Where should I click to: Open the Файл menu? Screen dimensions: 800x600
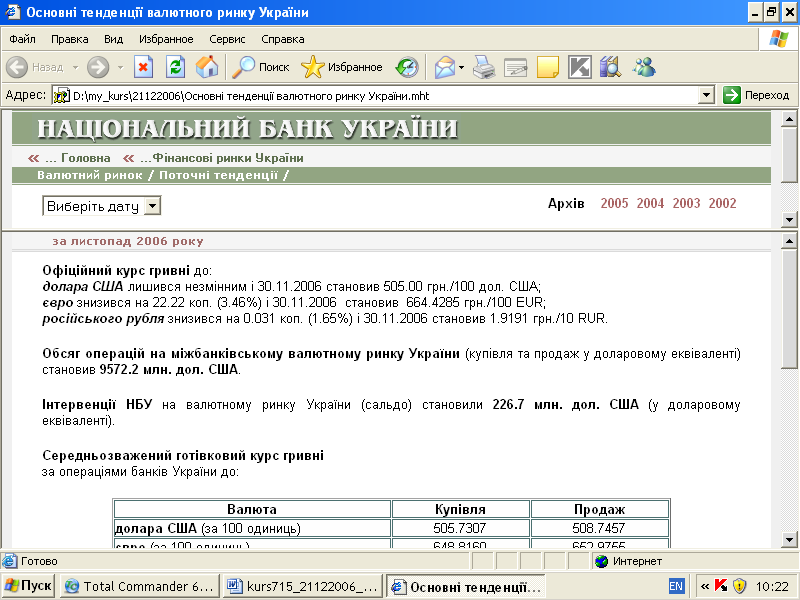[22, 39]
